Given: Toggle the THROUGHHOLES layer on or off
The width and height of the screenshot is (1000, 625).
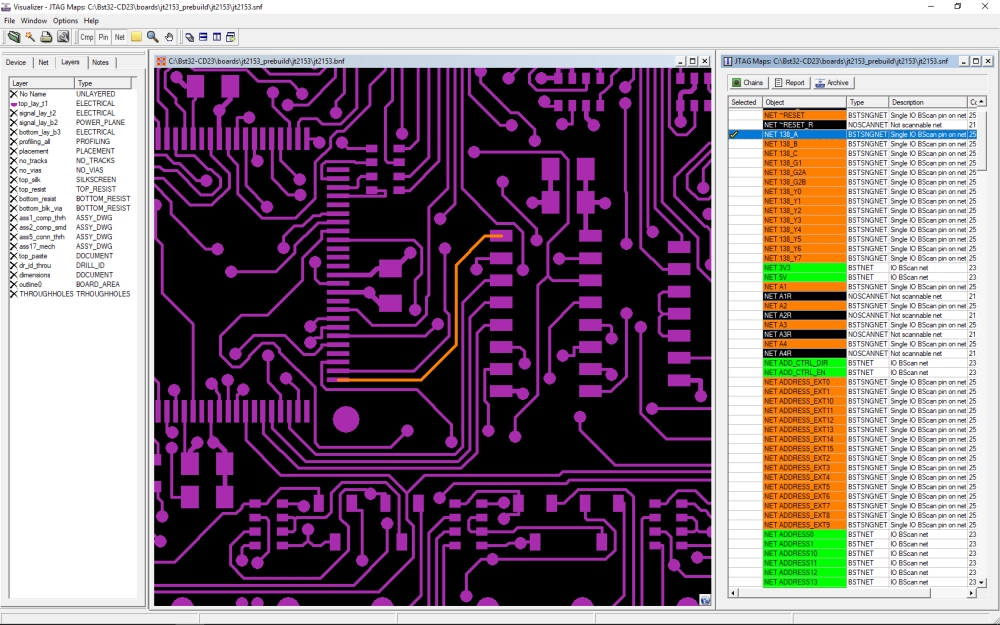Looking at the screenshot, I should [x=13, y=293].
